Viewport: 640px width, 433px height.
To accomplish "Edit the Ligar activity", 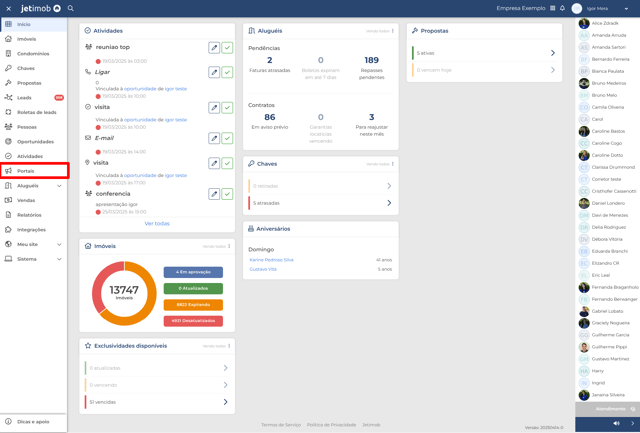I will [214, 72].
